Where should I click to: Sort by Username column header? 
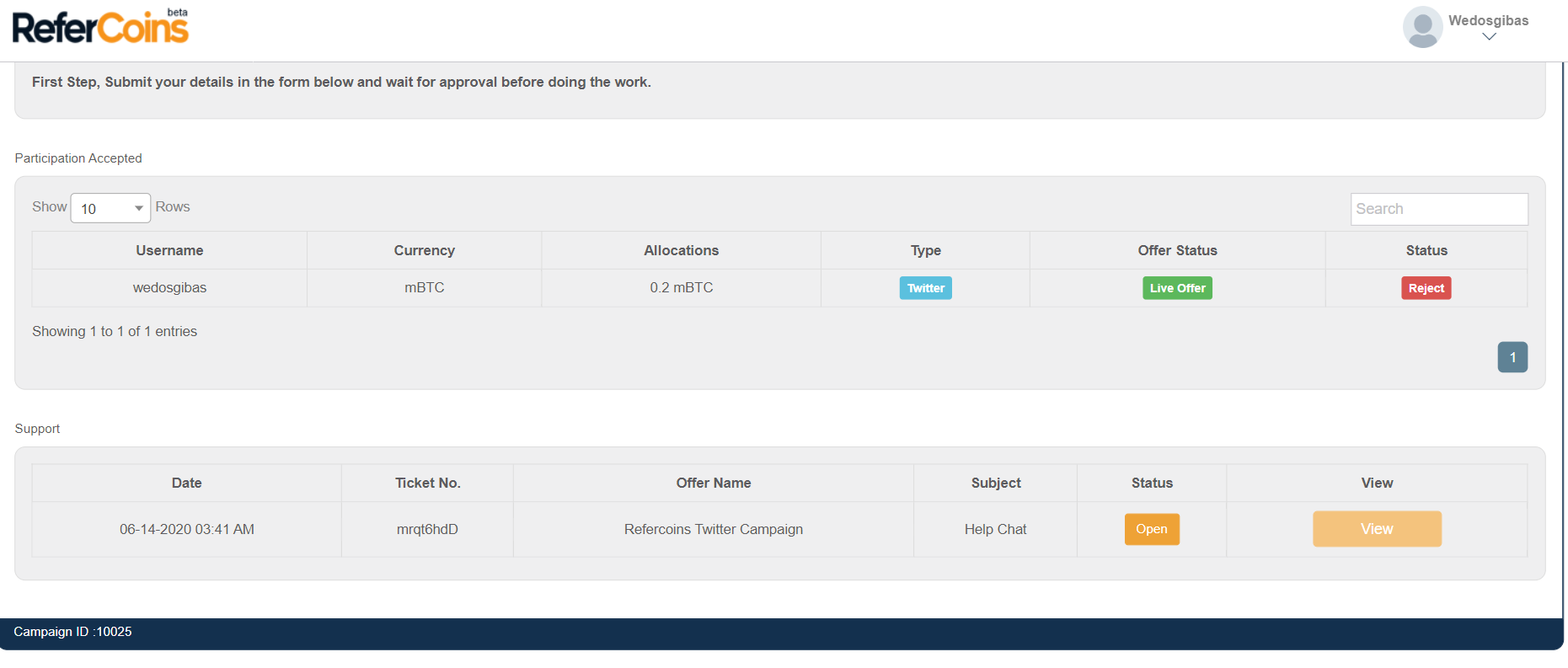(x=169, y=250)
